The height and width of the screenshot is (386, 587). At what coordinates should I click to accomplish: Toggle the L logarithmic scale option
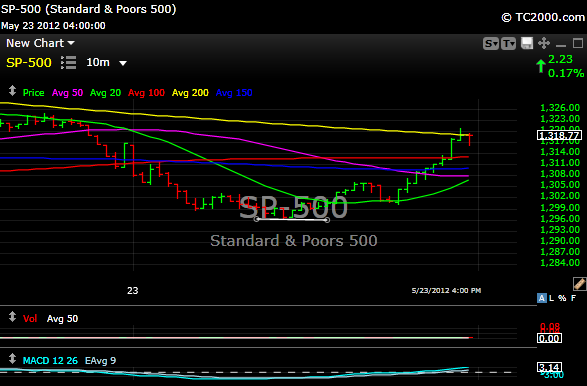coord(551,298)
